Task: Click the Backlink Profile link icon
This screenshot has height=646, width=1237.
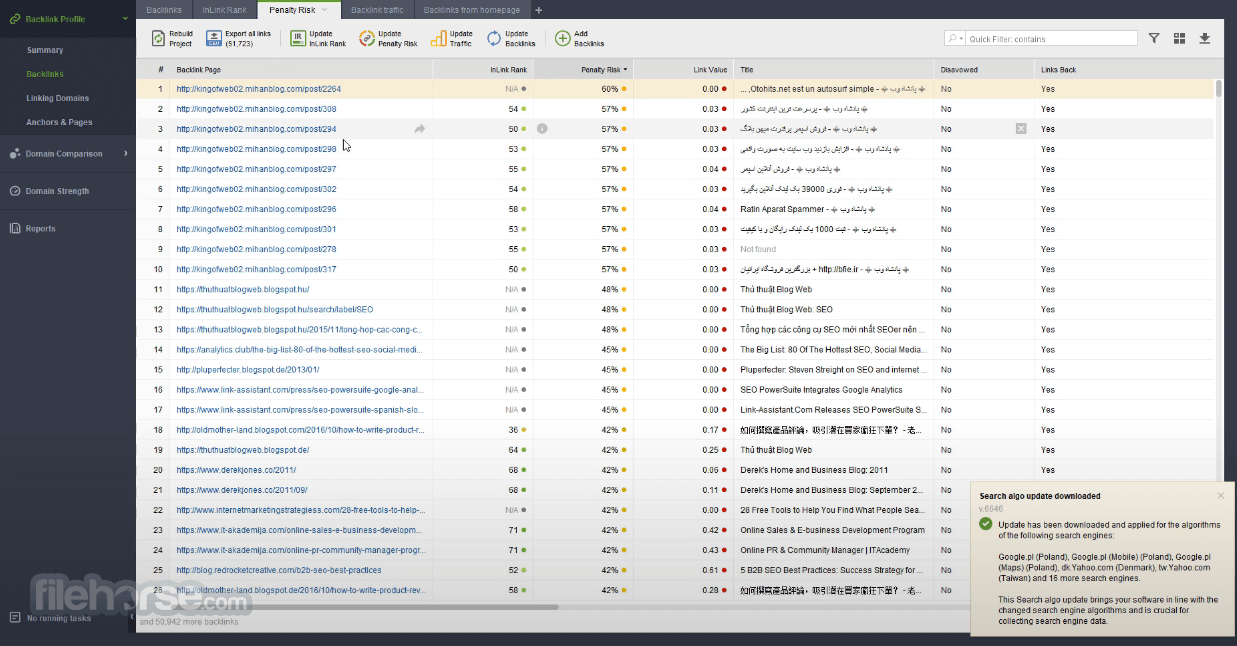Action: [x=15, y=19]
